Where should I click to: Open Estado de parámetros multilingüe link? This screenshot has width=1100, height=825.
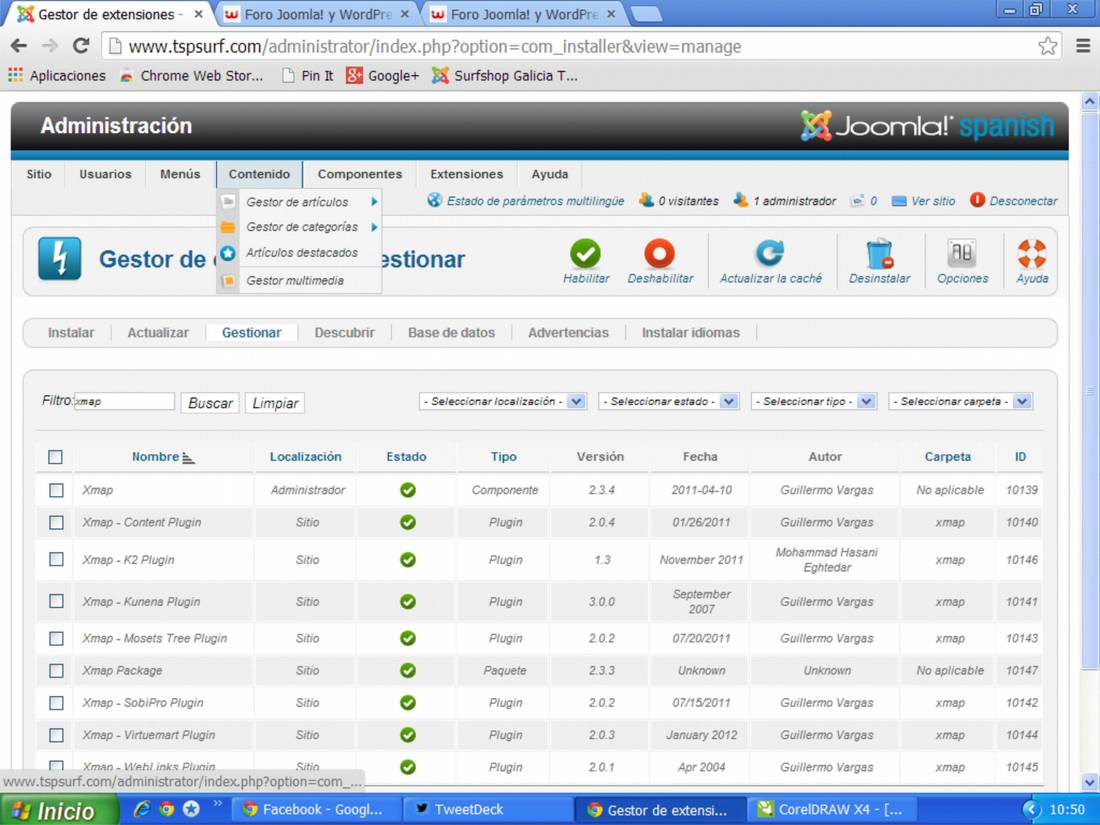pos(525,201)
